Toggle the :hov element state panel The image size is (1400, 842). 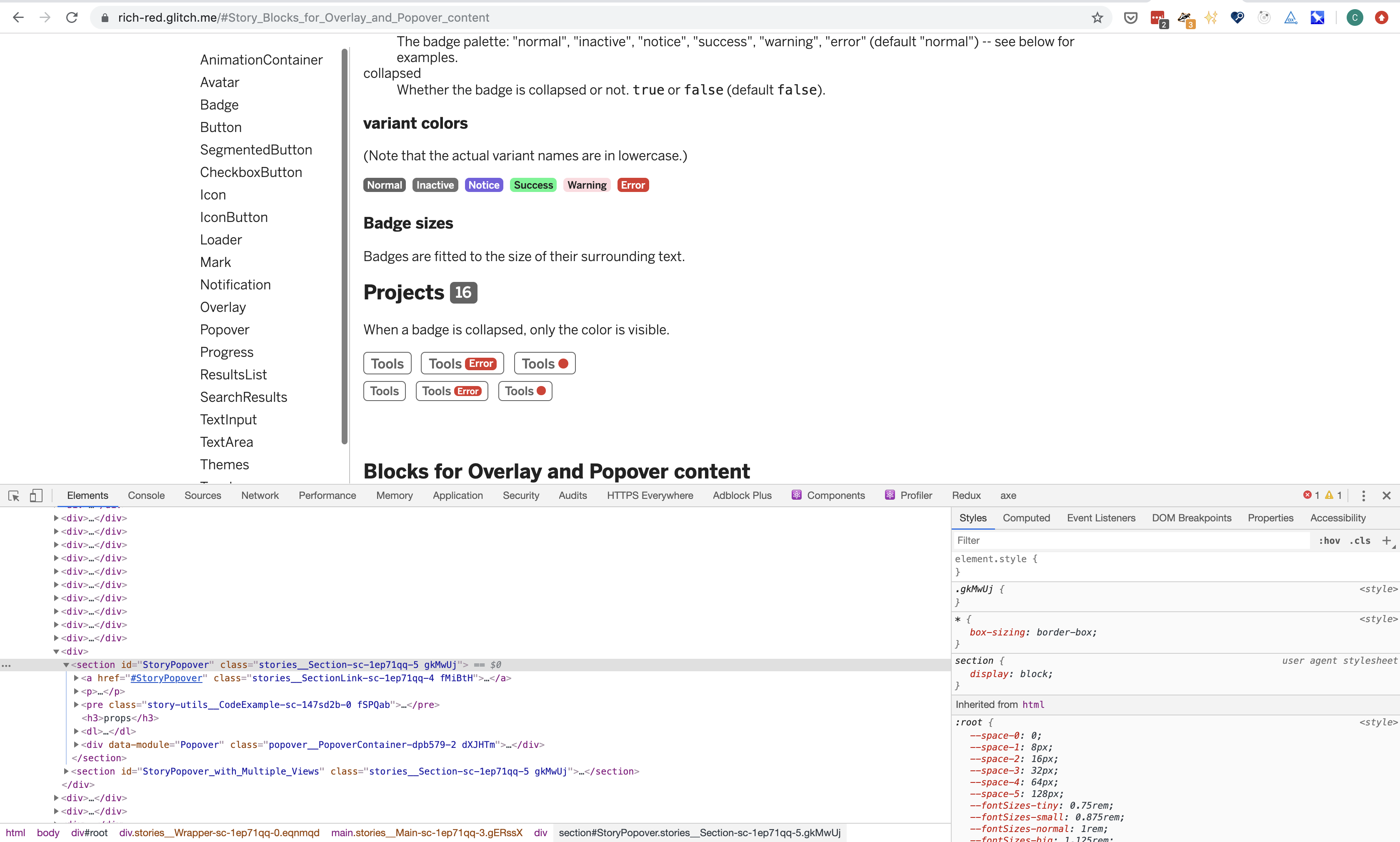click(x=1329, y=541)
